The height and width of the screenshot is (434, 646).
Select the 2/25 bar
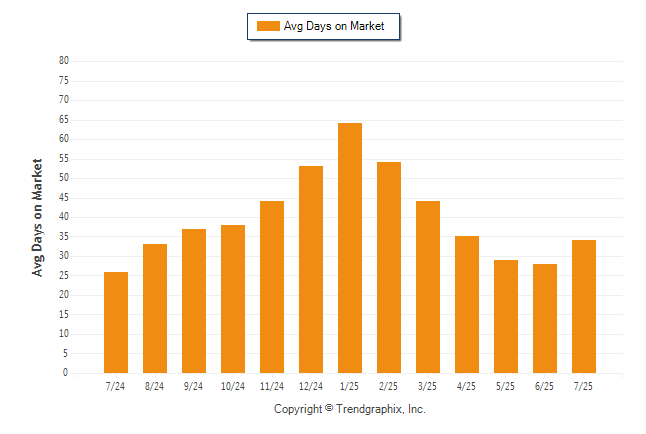(389, 267)
